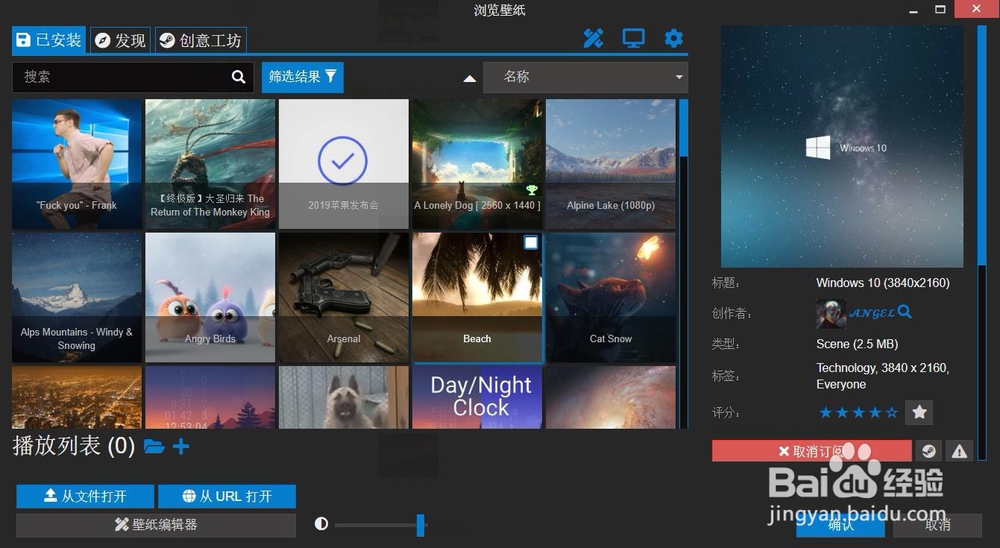Switch to the 发现 tab

click(121, 40)
